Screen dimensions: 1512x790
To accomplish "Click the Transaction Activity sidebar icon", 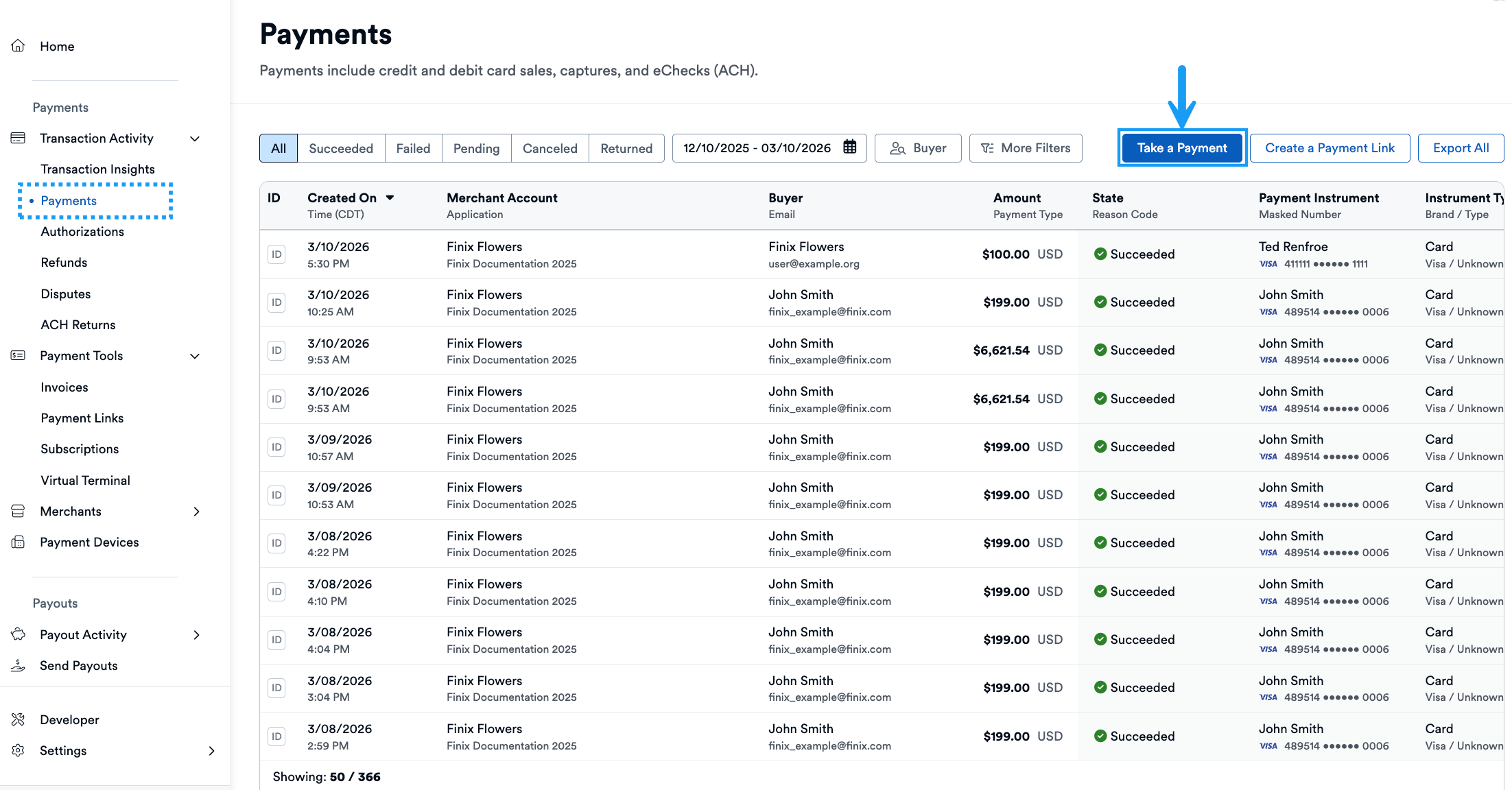I will 18,137.
